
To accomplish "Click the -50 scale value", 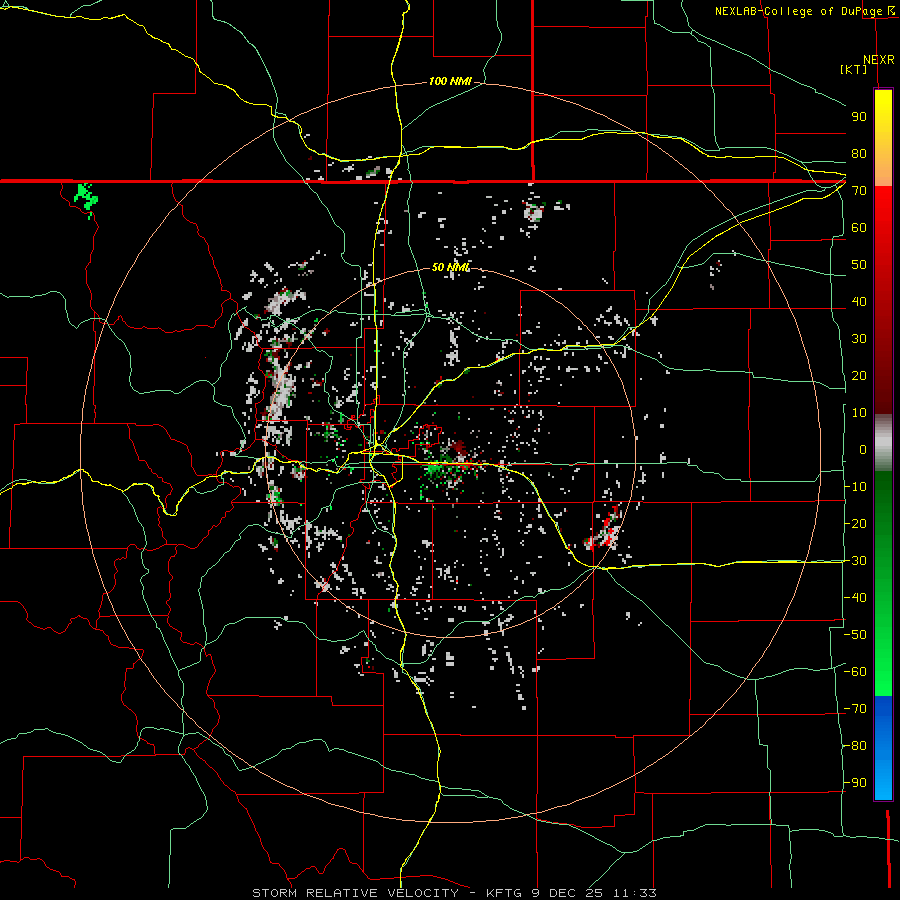I will point(855,635).
